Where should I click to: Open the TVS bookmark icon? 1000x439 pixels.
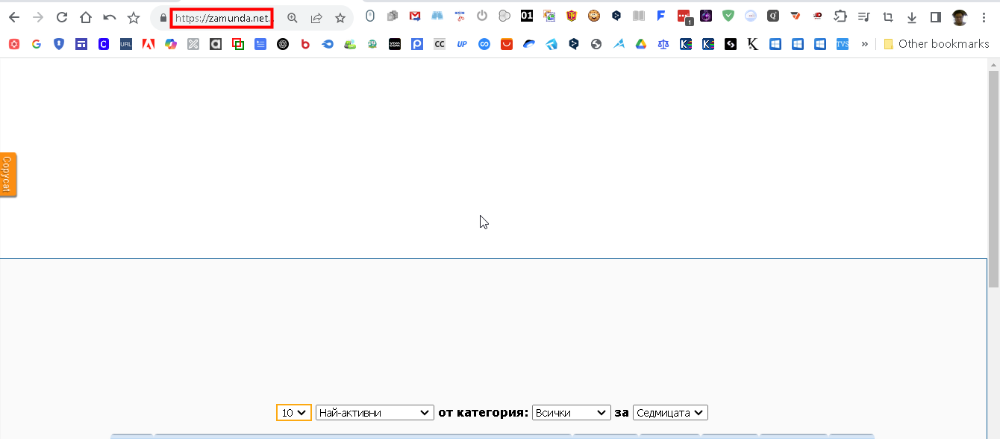842,44
